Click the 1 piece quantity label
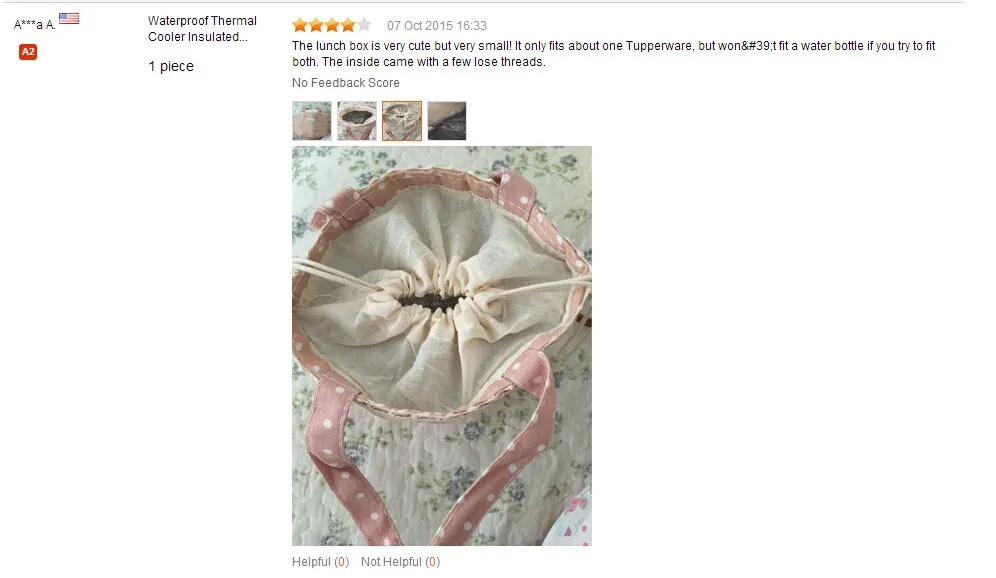Screen dimensions: 996x578 pos(171,66)
